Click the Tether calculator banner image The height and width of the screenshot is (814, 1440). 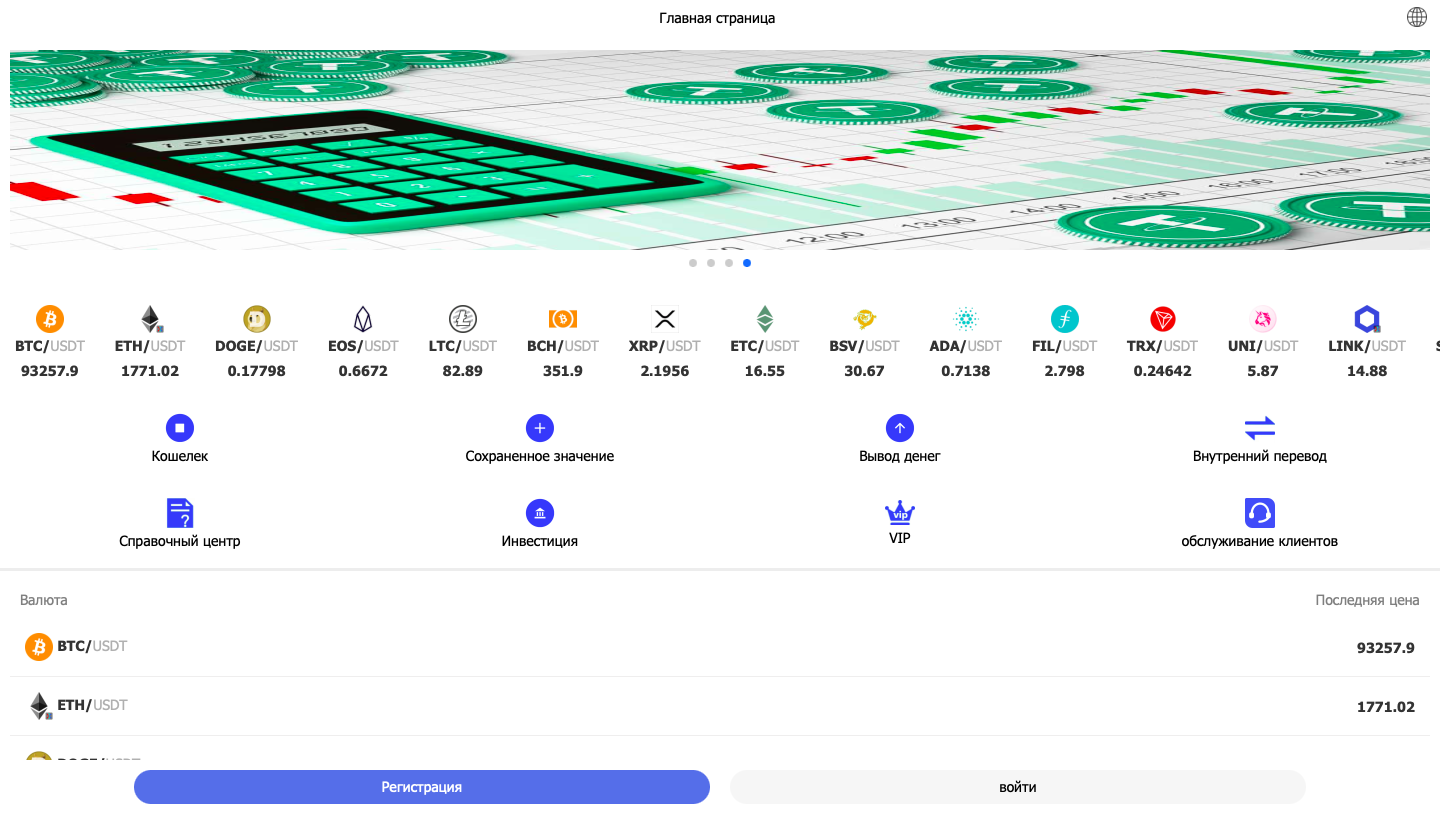[x=720, y=150]
